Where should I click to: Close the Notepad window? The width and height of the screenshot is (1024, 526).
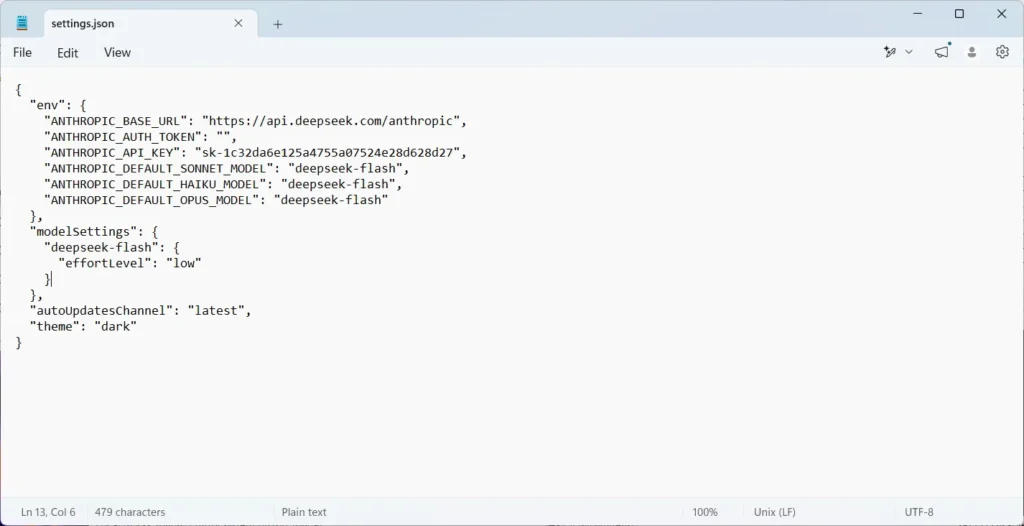click(x=1001, y=14)
